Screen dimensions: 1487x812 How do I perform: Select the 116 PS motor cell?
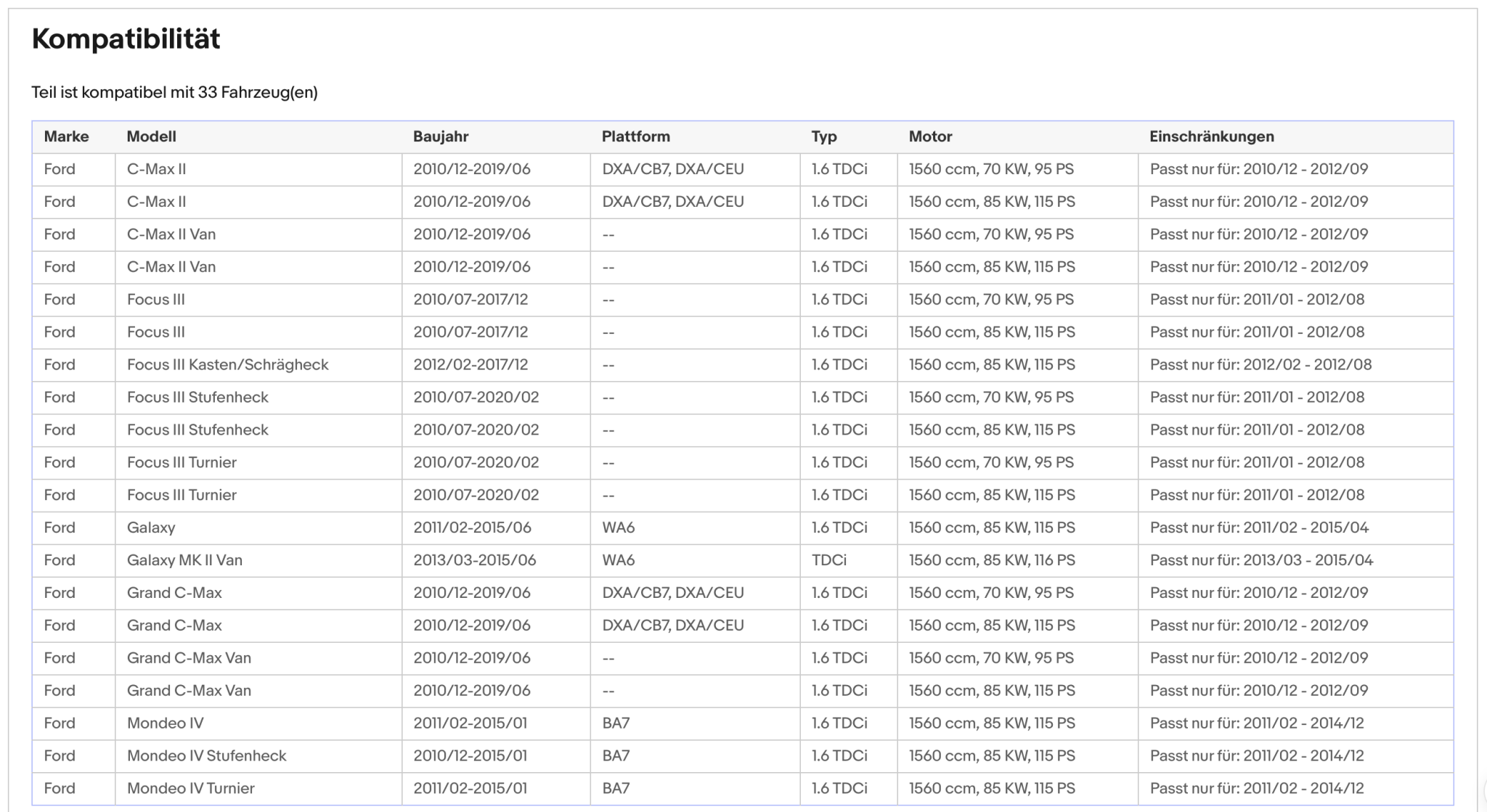(1017, 560)
